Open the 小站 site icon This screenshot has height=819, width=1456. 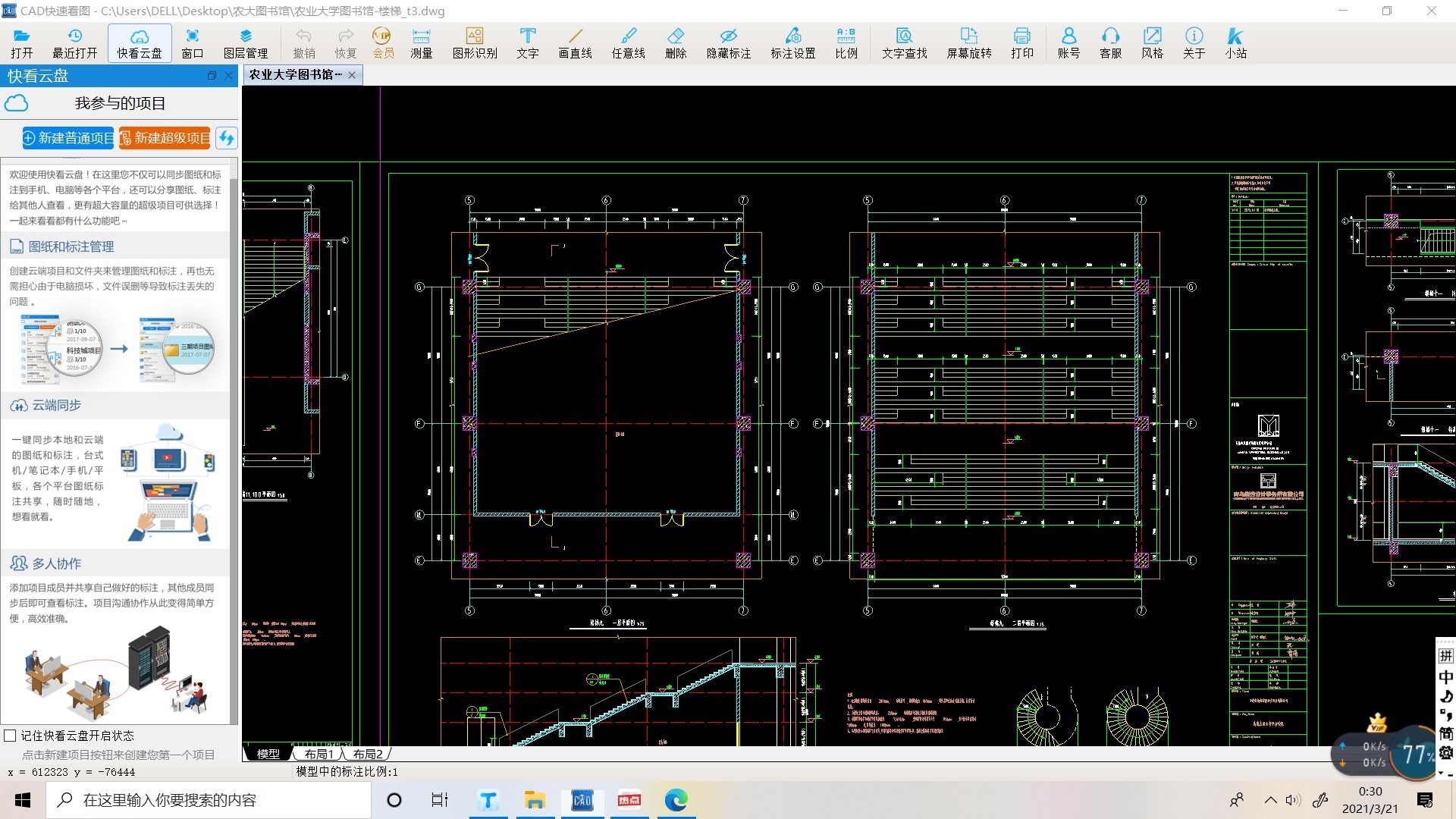click(1236, 43)
